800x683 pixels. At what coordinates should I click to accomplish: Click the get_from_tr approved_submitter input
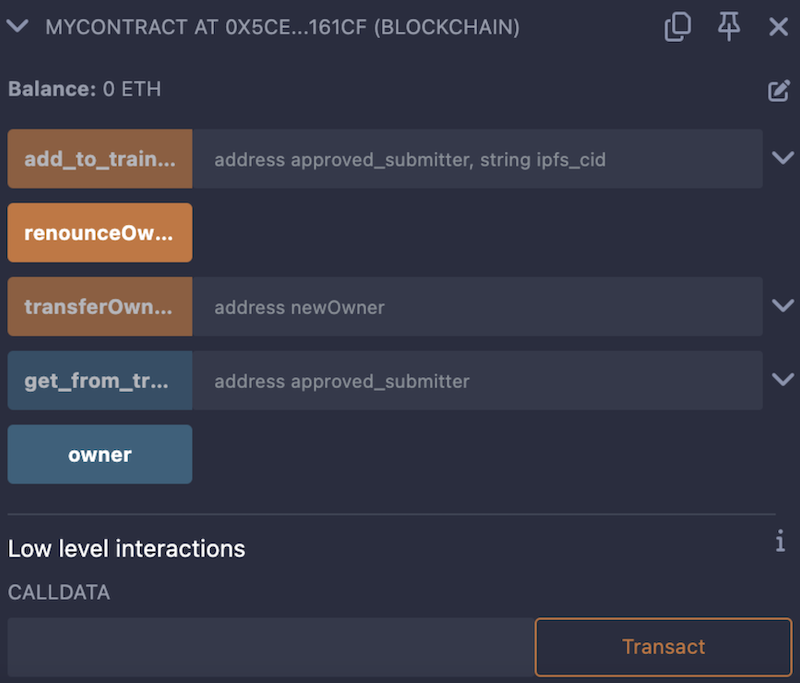(477, 380)
